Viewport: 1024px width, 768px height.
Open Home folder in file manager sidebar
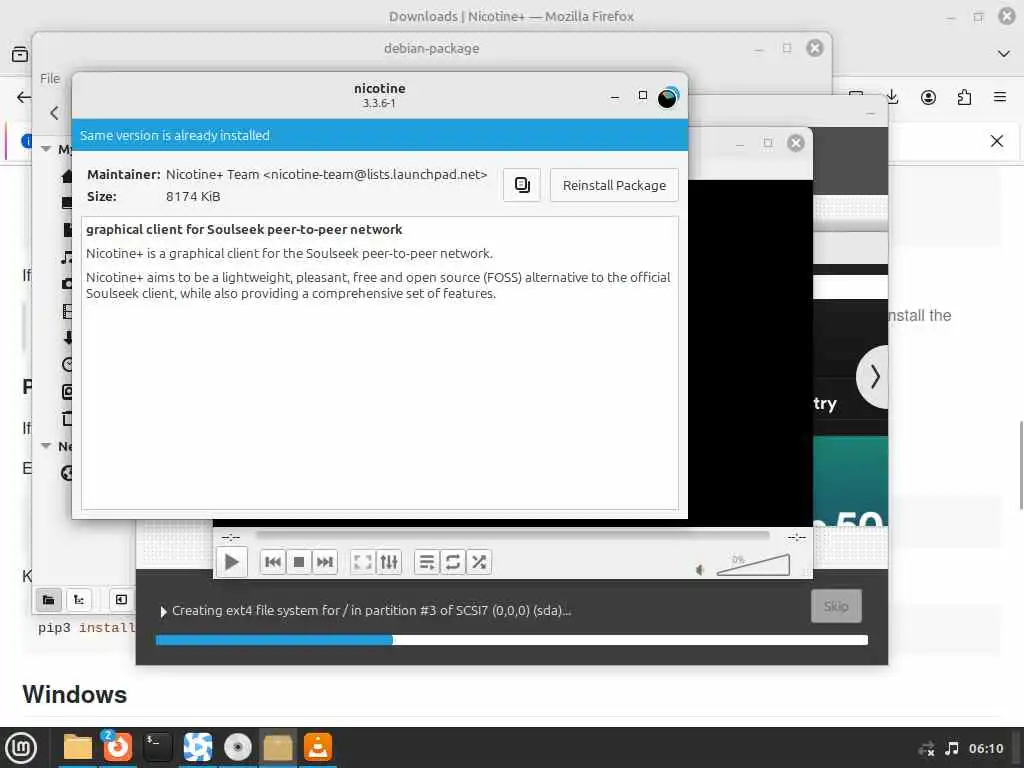pyautogui.click(x=67, y=176)
